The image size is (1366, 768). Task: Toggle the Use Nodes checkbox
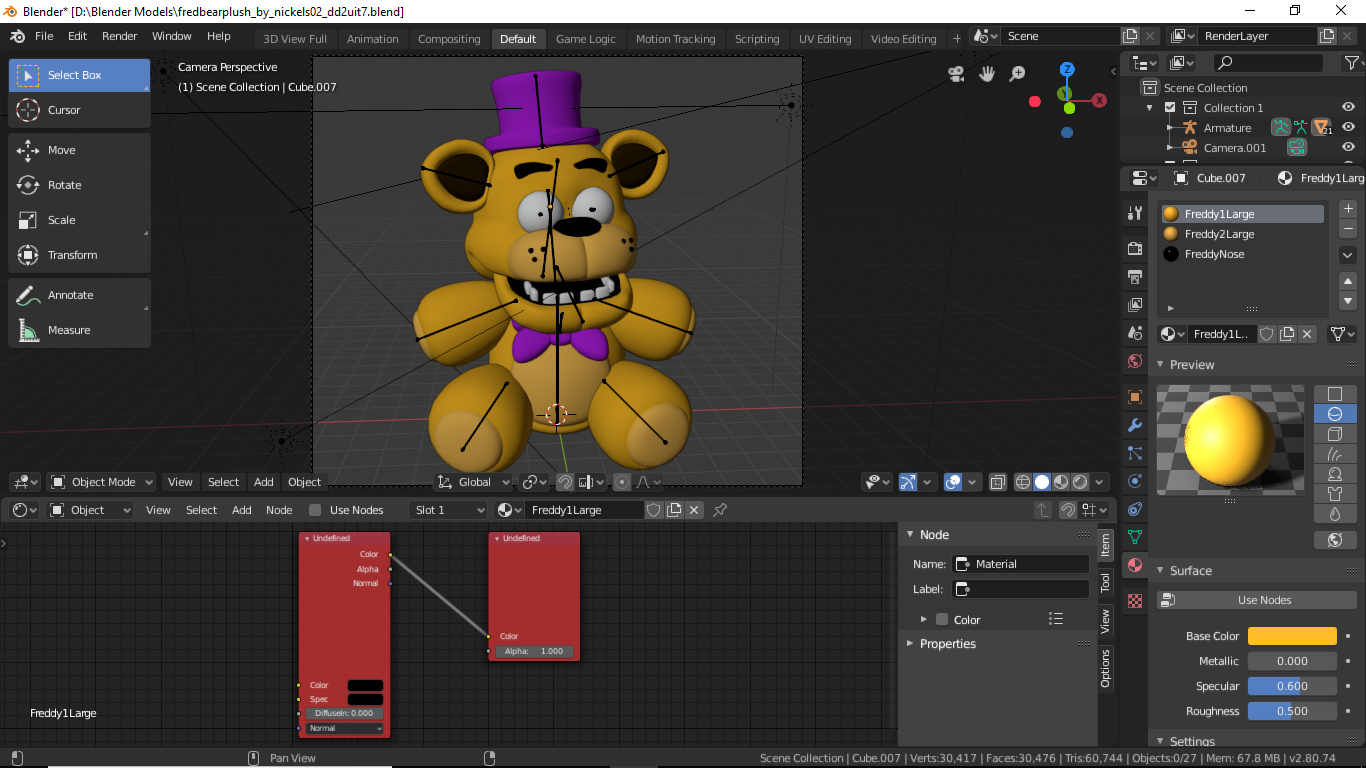(315, 510)
